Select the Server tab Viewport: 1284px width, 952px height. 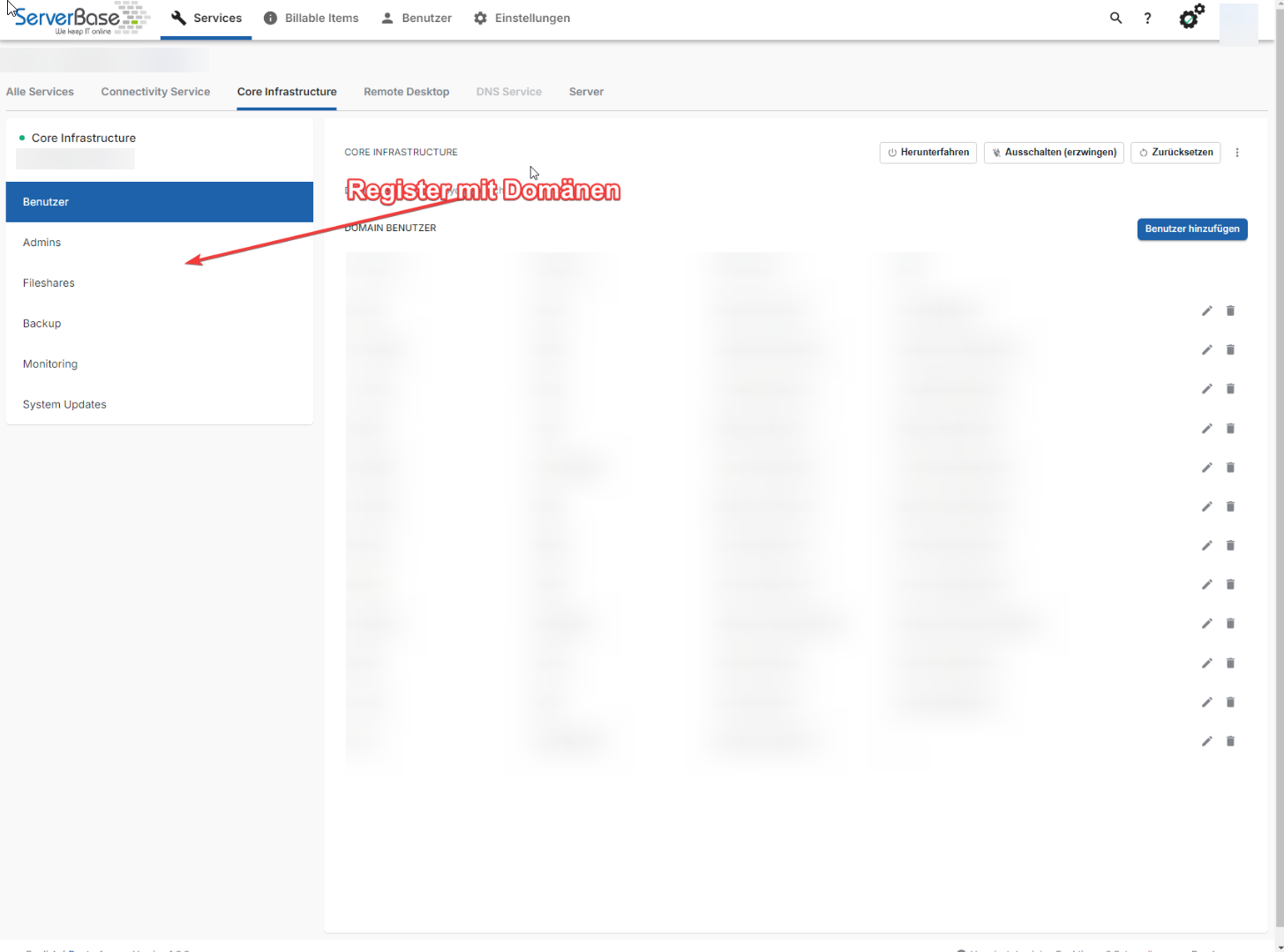pyautogui.click(x=586, y=92)
